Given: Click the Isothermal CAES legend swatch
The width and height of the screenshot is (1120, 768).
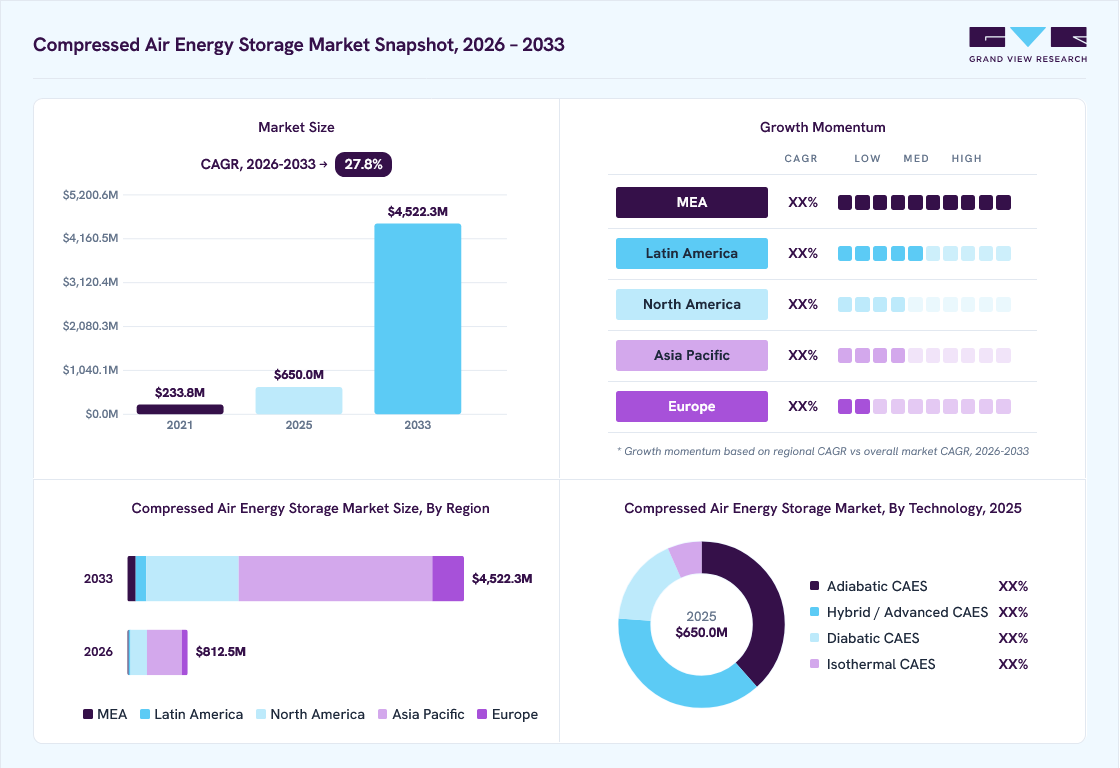Looking at the screenshot, I should tap(814, 664).
